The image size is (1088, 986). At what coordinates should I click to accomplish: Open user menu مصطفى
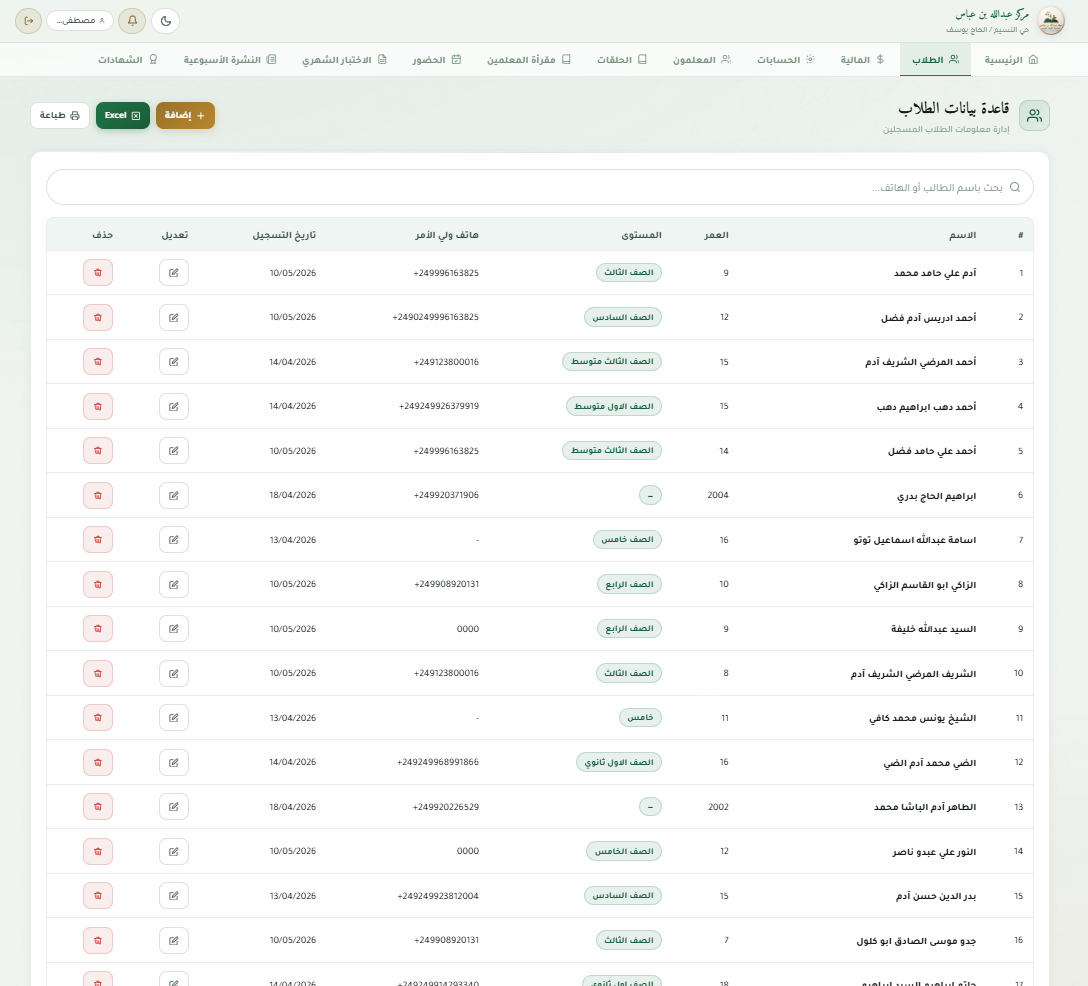(x=80, y=21)
